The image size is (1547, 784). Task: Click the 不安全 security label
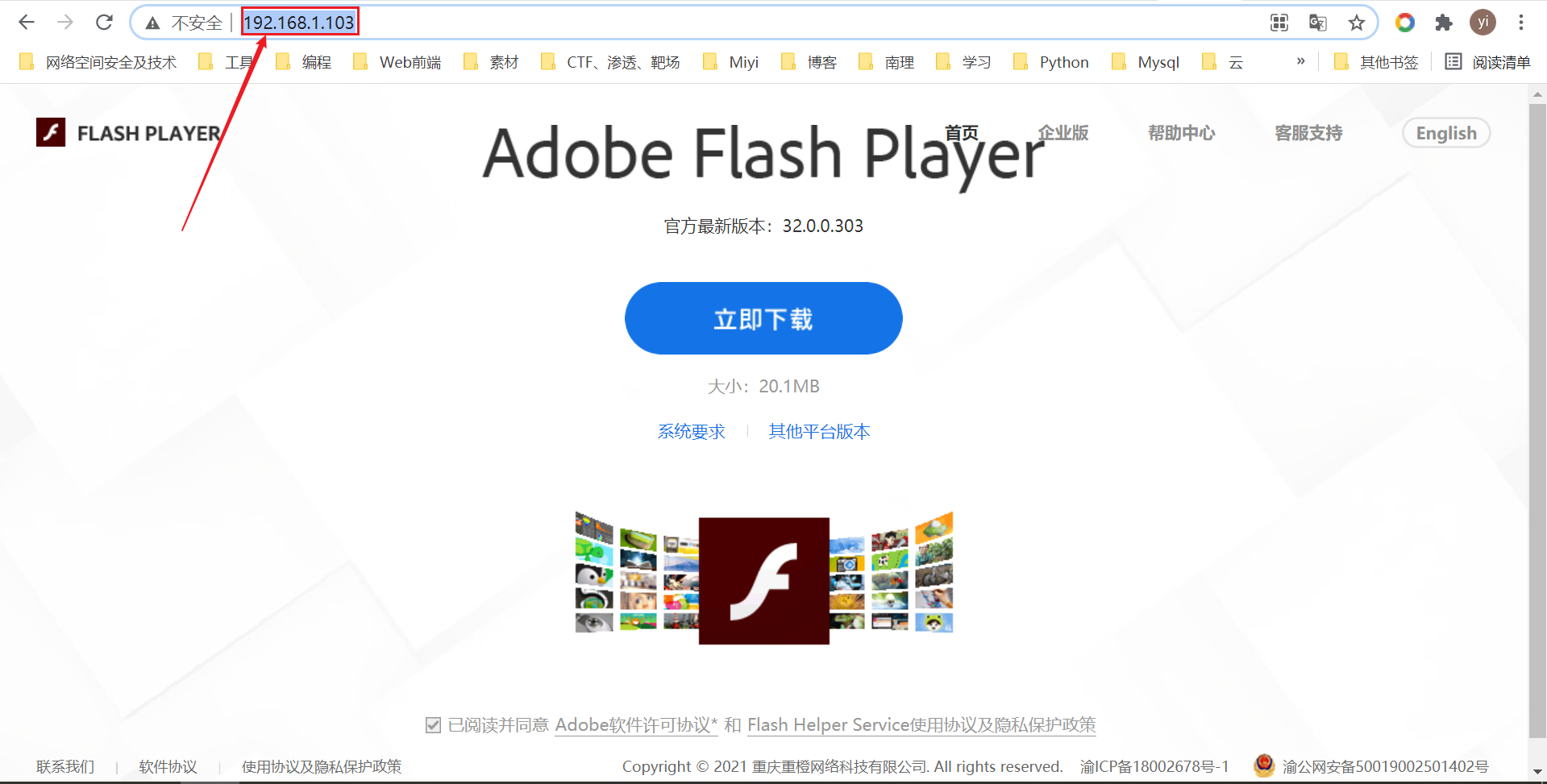(x=197, y=23)
